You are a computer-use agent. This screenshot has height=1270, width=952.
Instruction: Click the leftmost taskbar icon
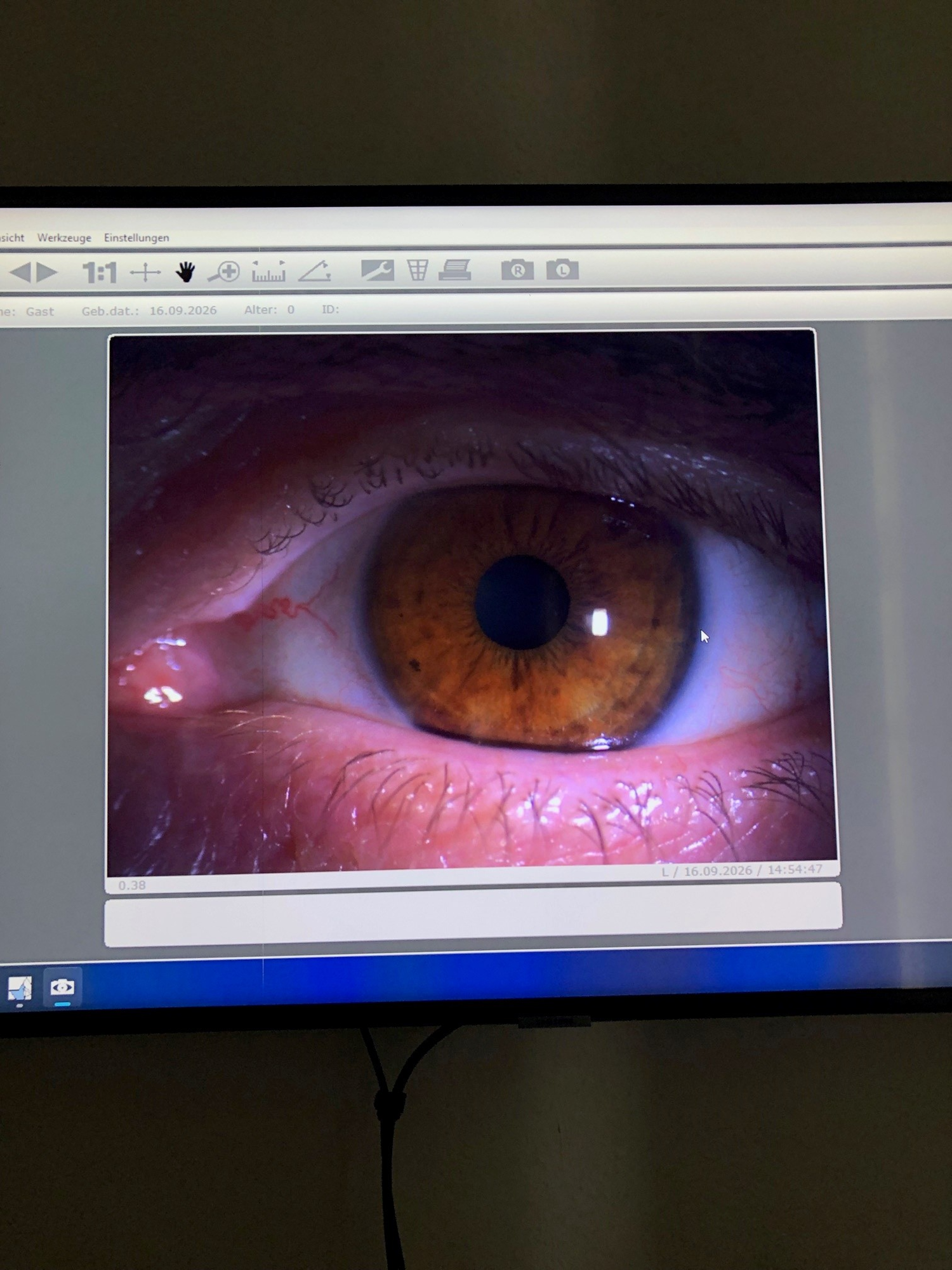point(20,989)
